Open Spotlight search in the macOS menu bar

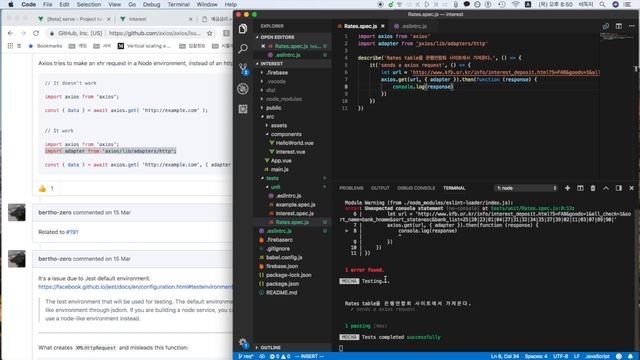(x=602, y=4)
